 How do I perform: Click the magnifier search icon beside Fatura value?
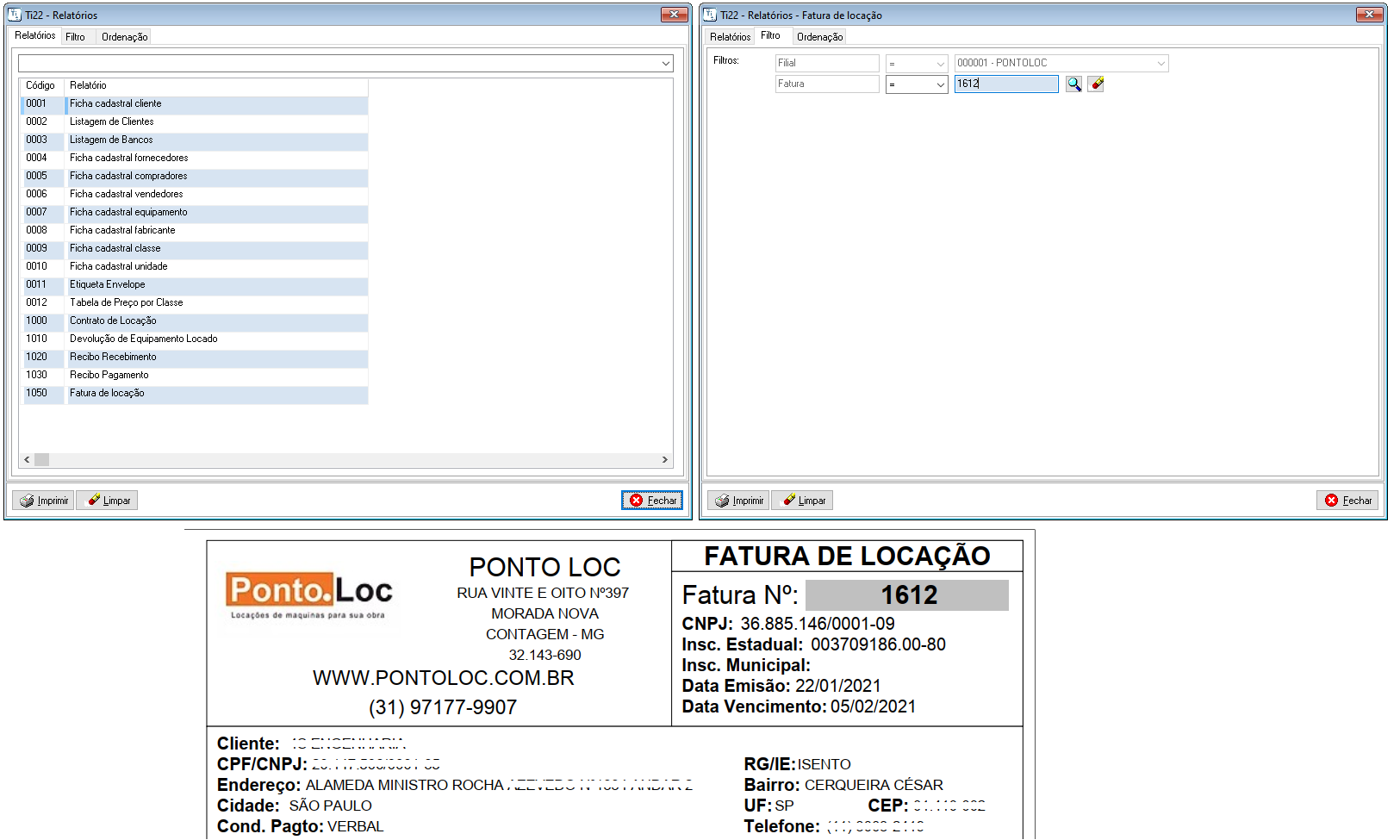[x=1073, y=84]
